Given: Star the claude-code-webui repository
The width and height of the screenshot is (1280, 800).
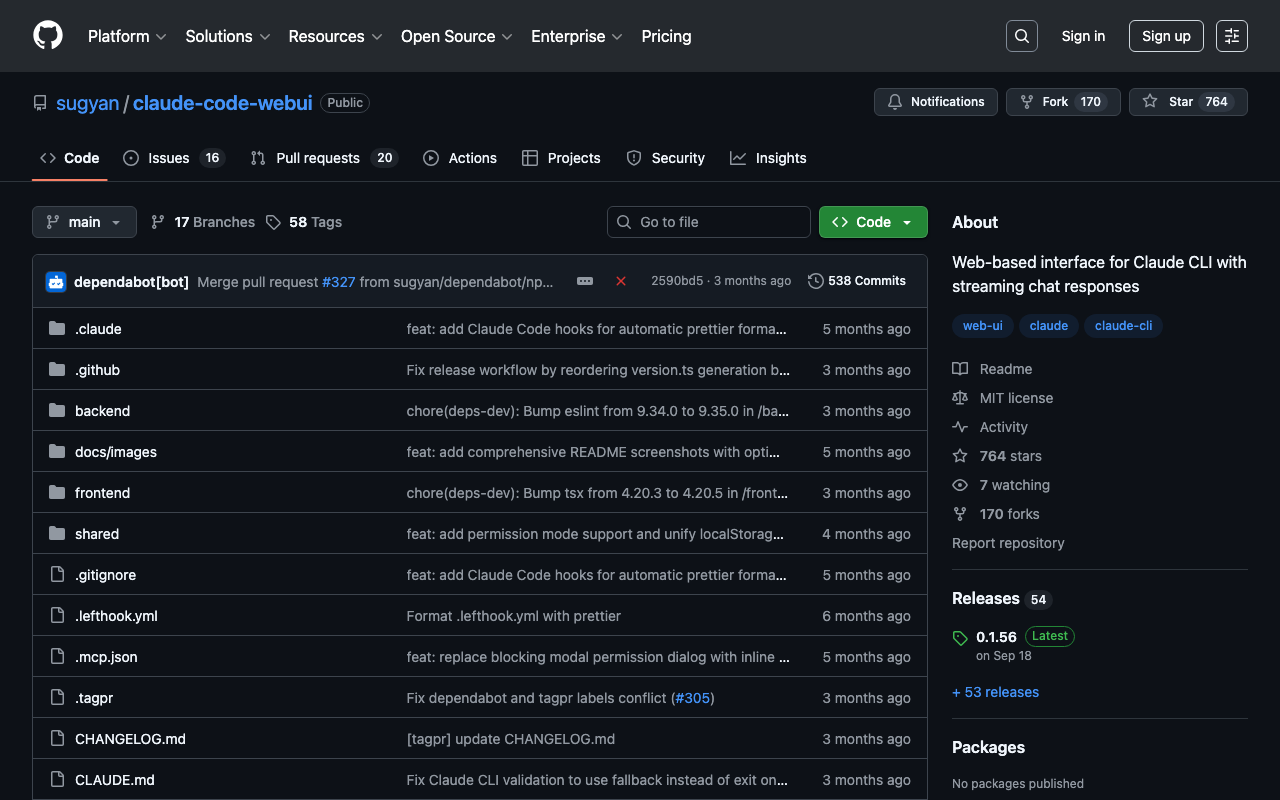Looking at the screenshot, I should tap(1187, 102).
